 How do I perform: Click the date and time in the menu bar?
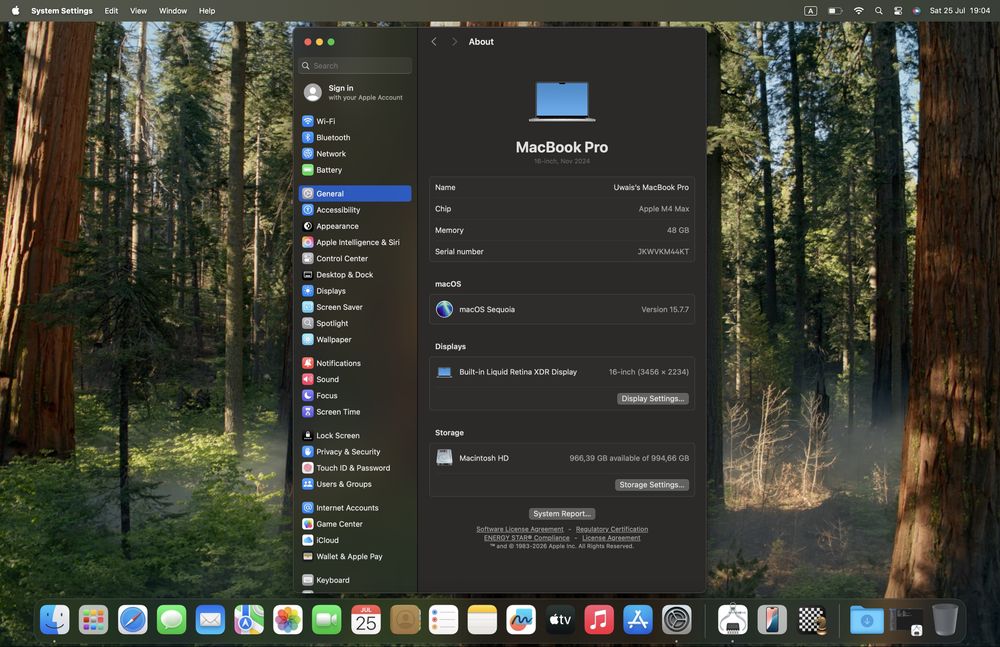[960, 11]
